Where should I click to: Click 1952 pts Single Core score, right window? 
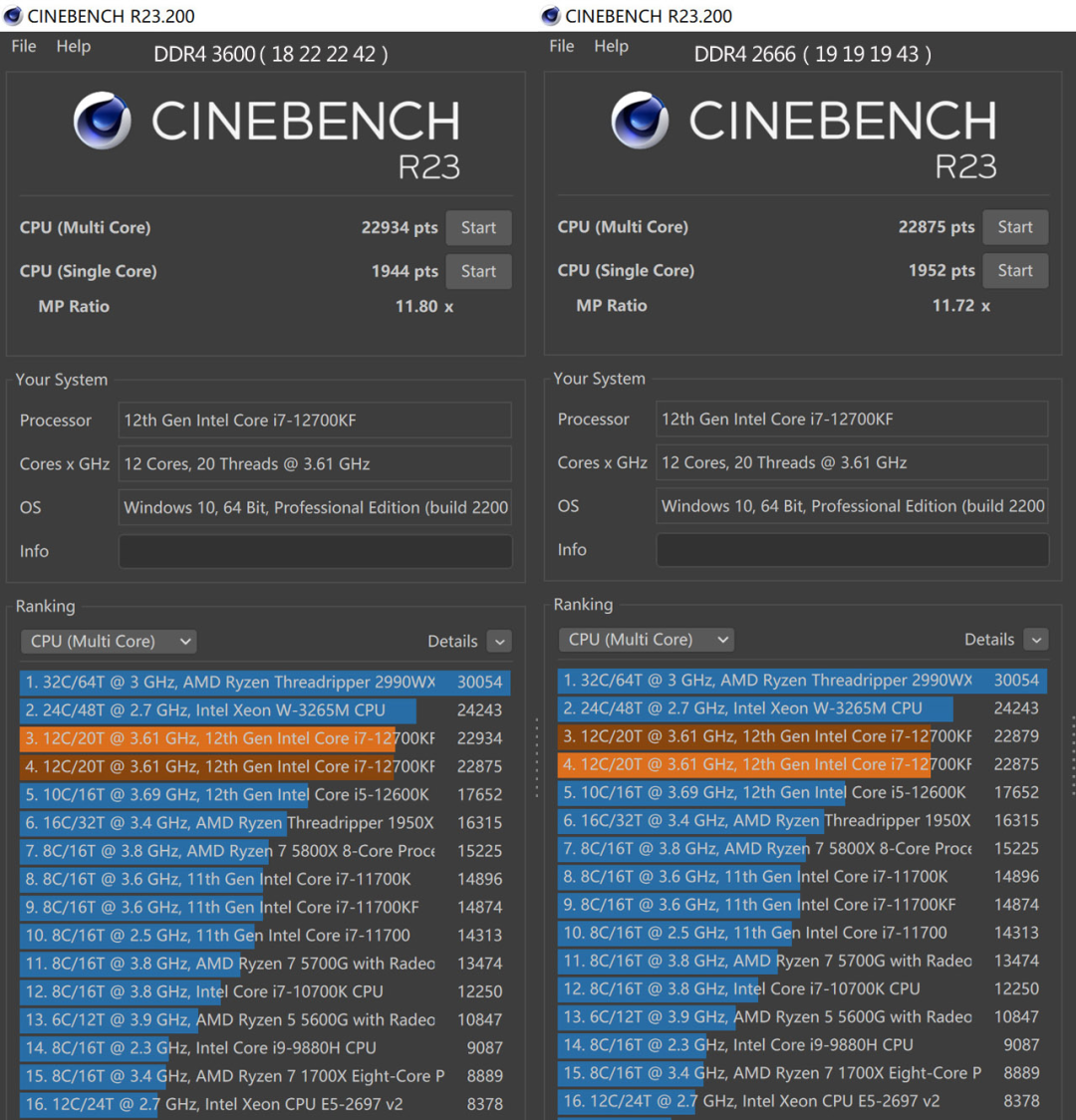tap(941, 271)
